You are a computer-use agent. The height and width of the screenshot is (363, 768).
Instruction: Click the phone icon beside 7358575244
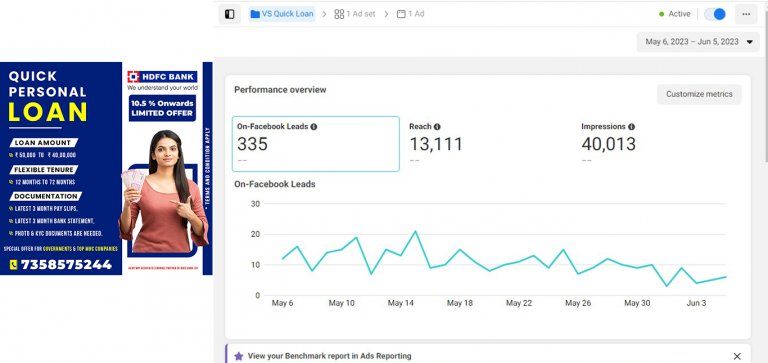[14, 265]
